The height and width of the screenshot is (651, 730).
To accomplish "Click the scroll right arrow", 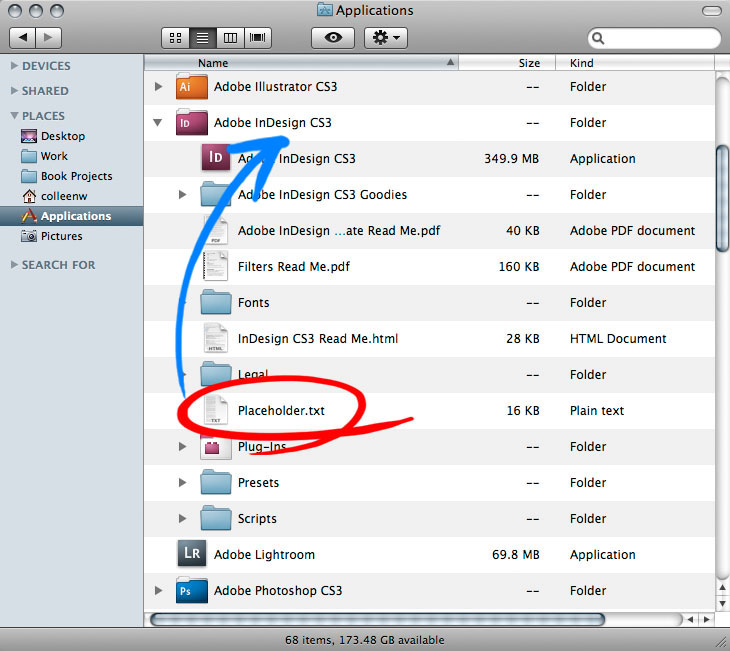I will 707,619.
